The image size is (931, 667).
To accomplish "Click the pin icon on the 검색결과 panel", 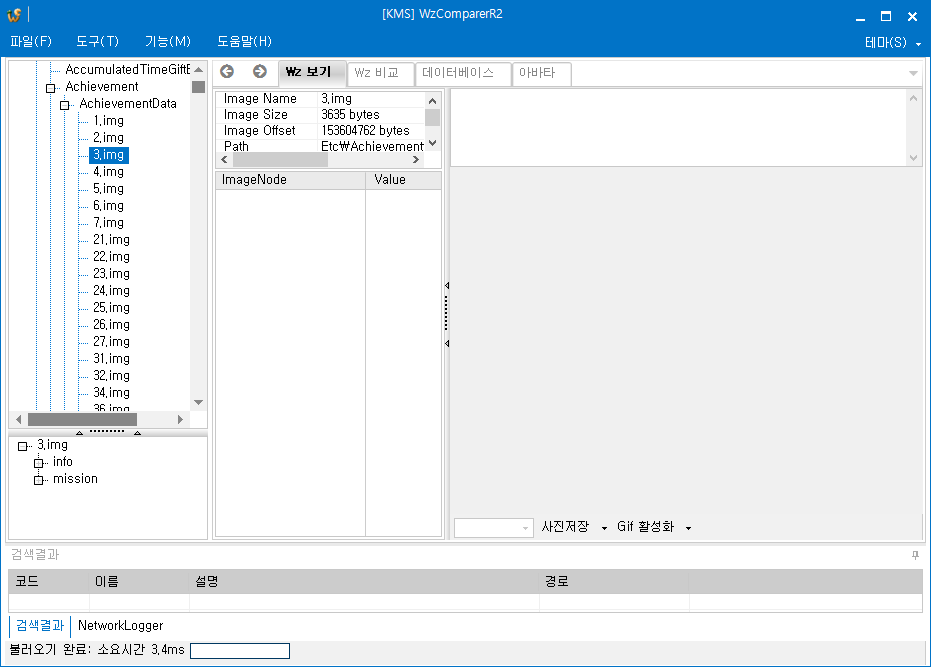I will pyautogui.click(x=913, y=556).
